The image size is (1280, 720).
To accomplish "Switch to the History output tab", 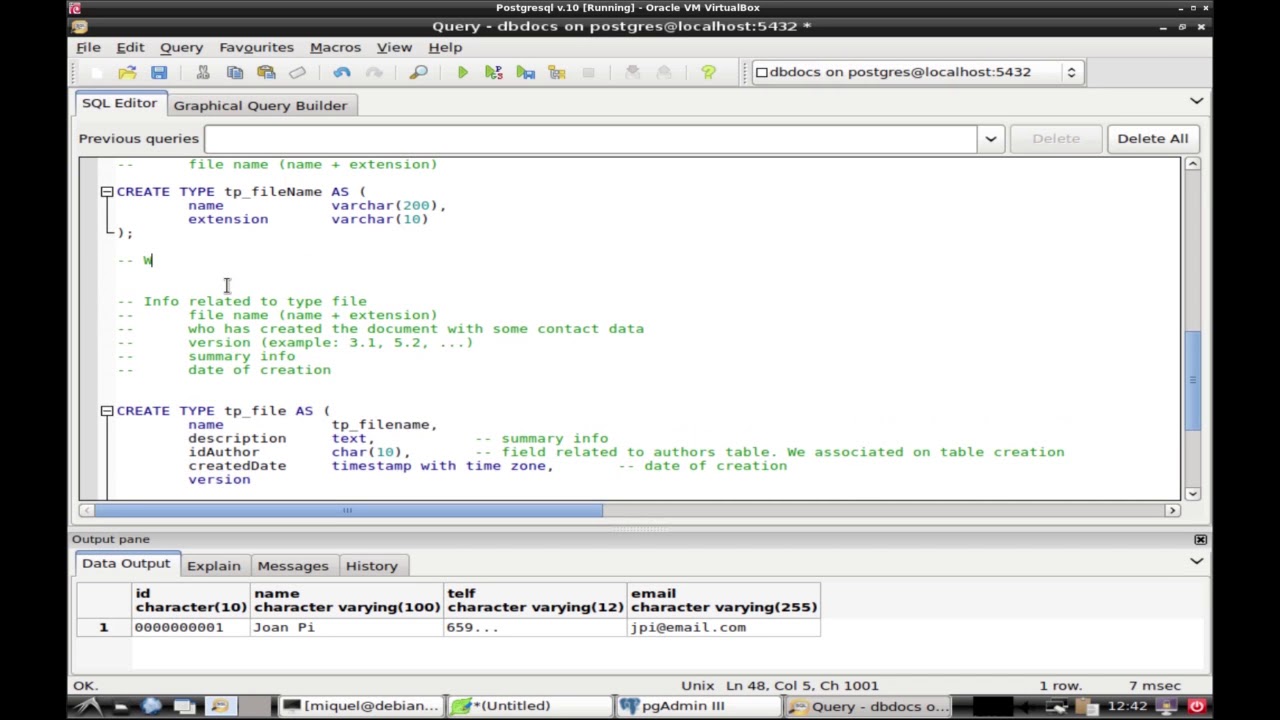I will [x=371, y=566].
